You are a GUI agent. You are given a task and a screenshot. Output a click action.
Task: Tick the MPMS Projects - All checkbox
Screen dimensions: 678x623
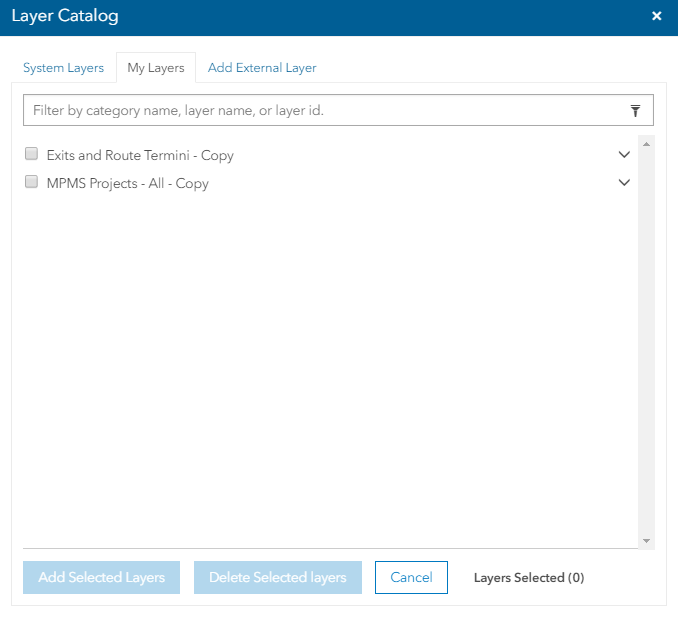(31, 183)
